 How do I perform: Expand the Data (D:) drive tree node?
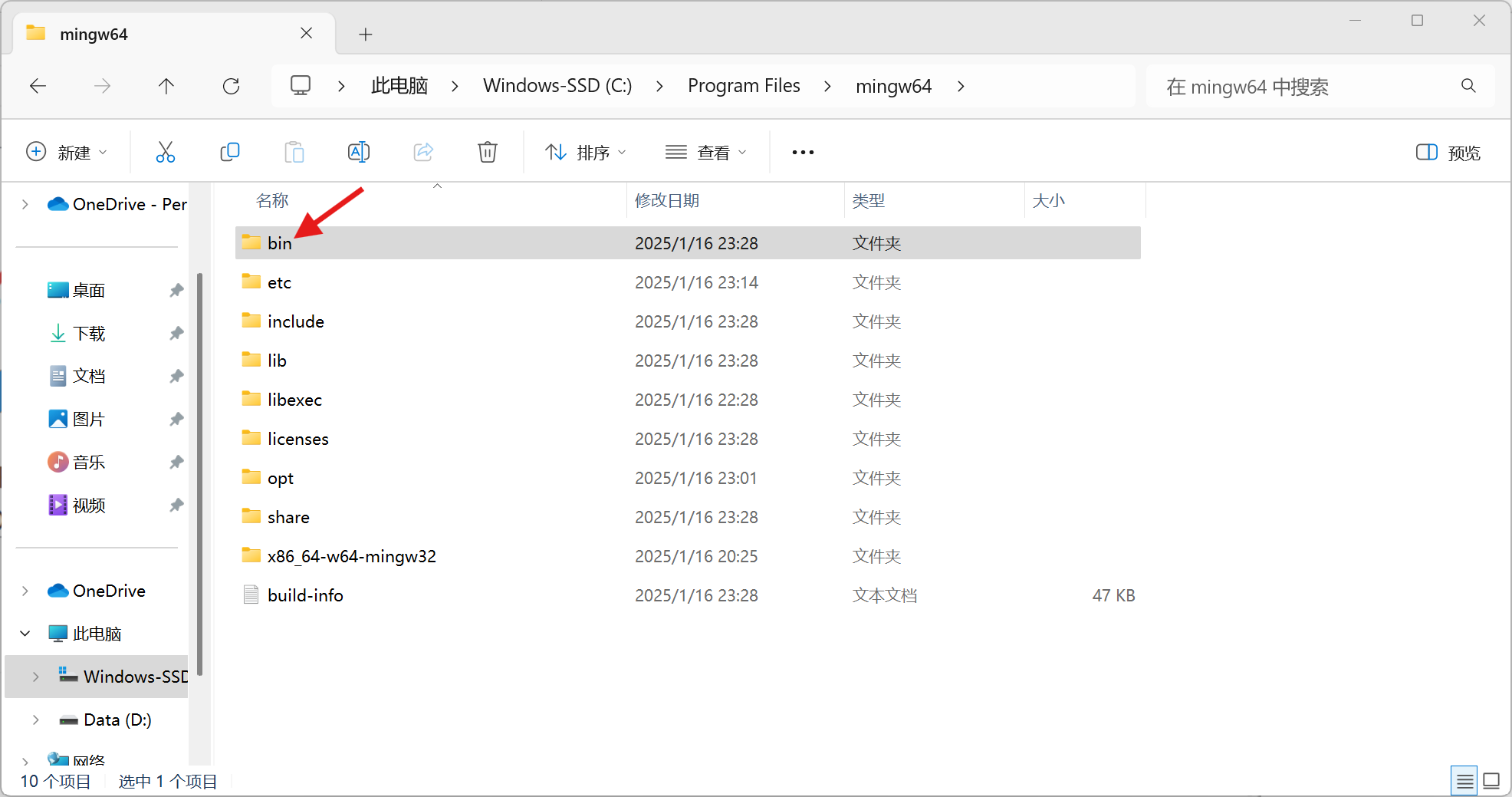(x=35, y=720)
